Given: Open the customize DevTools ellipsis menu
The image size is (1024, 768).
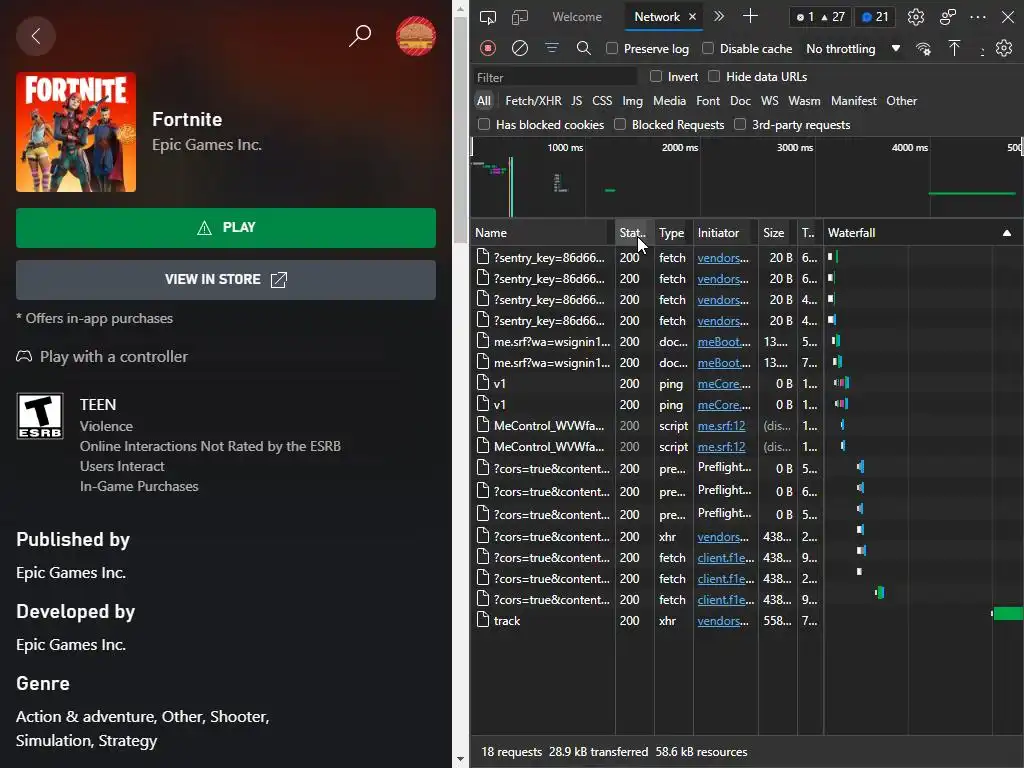Looking at the screenshot, I should (x=978, y=17).
